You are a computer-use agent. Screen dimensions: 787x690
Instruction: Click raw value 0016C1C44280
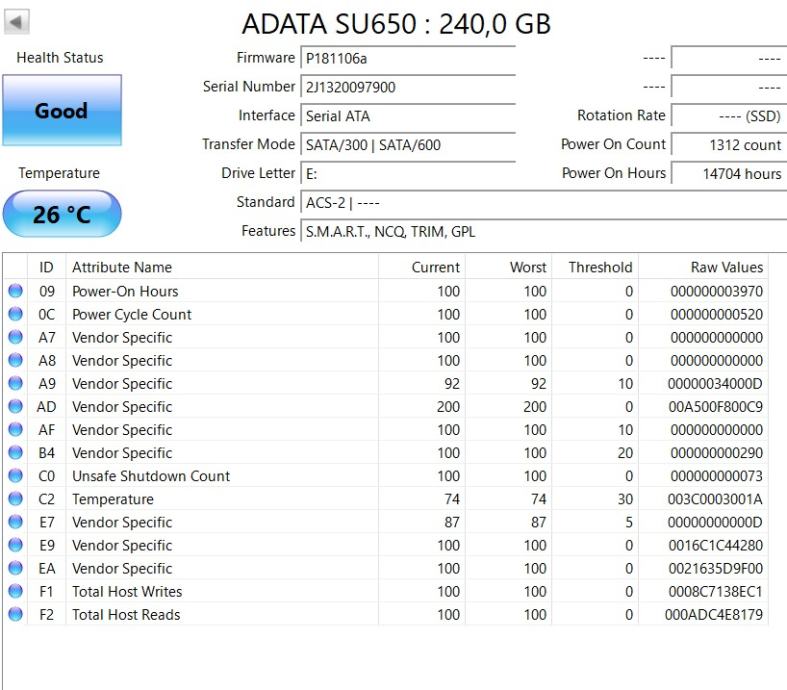click(x=715, y=545)
